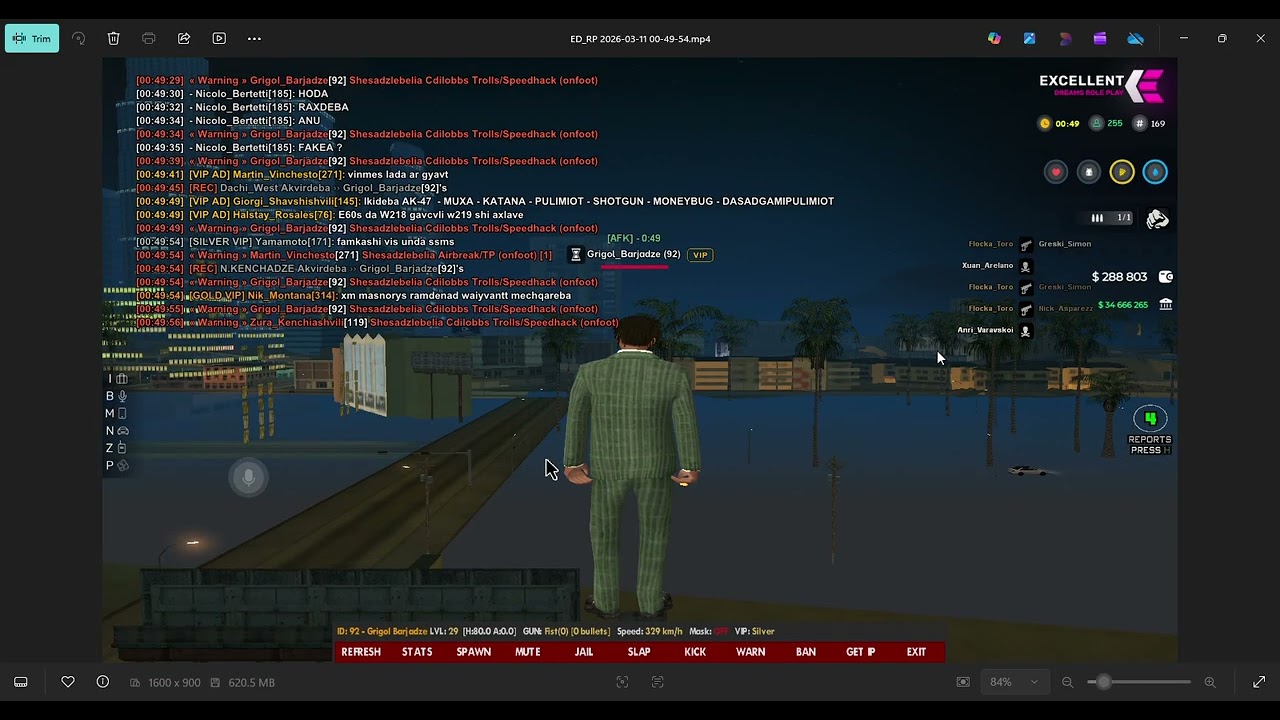Click the play-in-box icon in top toolbar
The image size is (1280, 720).
219,39
